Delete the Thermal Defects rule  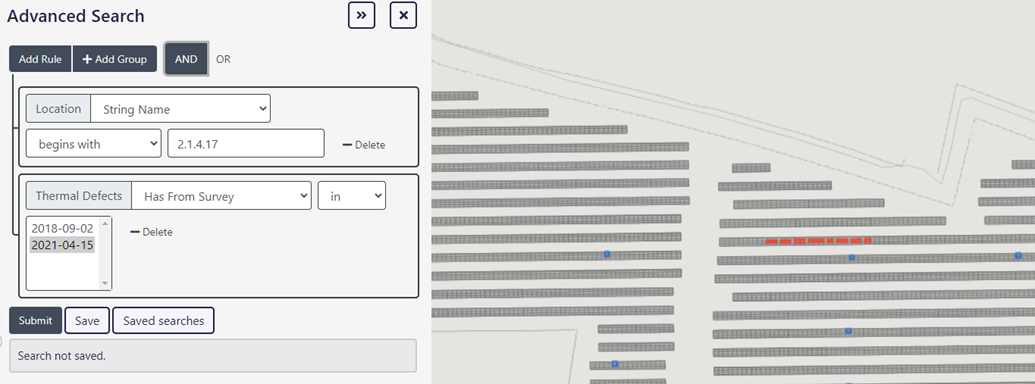[x=151, y=232]
